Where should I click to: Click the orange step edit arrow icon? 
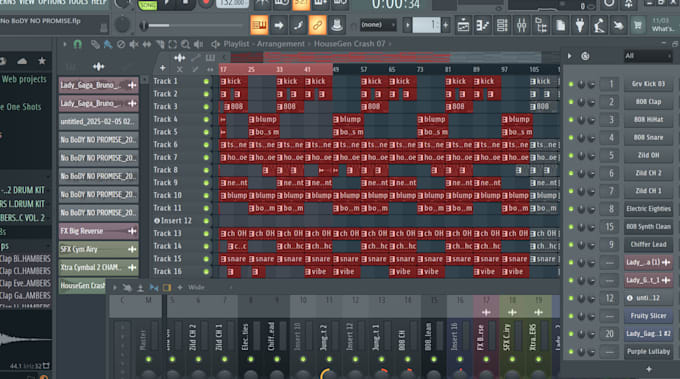(x=278, y=25)
